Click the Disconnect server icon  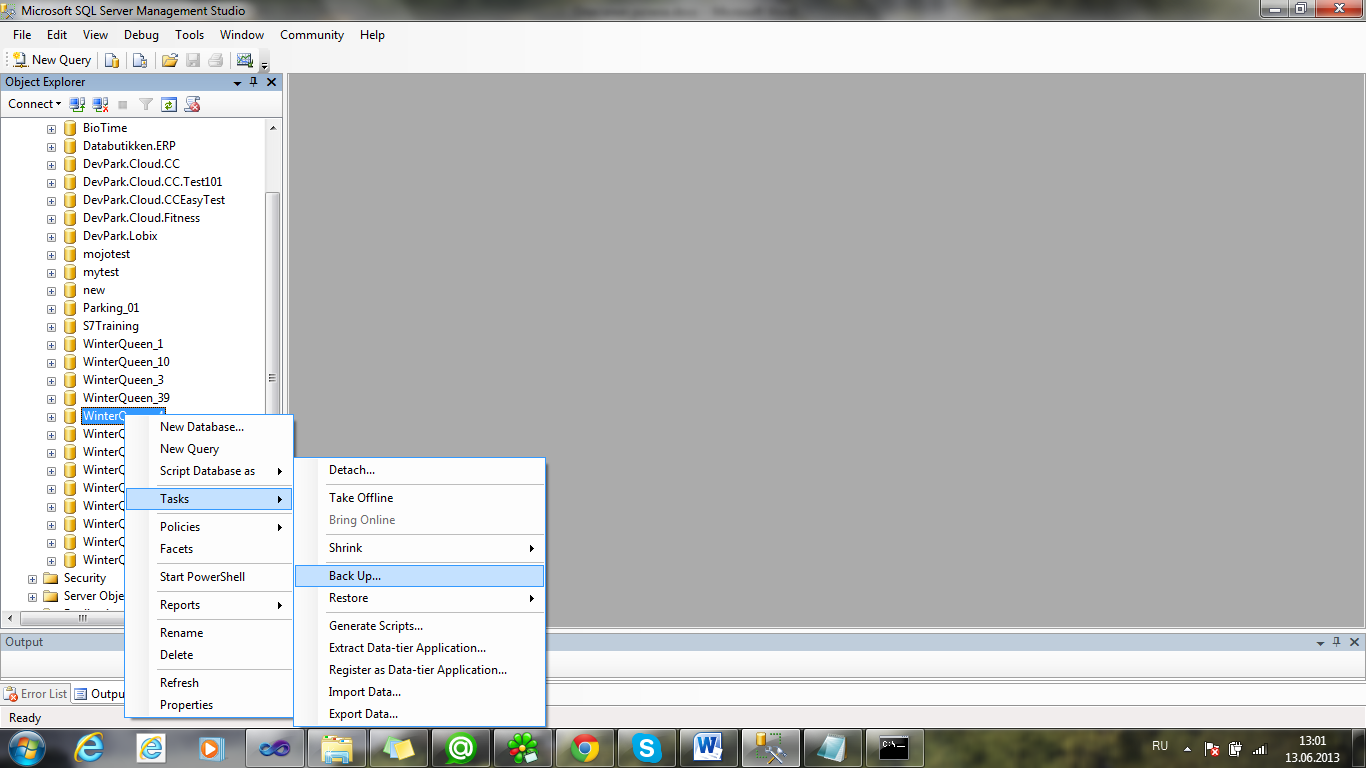coord(100,104)
